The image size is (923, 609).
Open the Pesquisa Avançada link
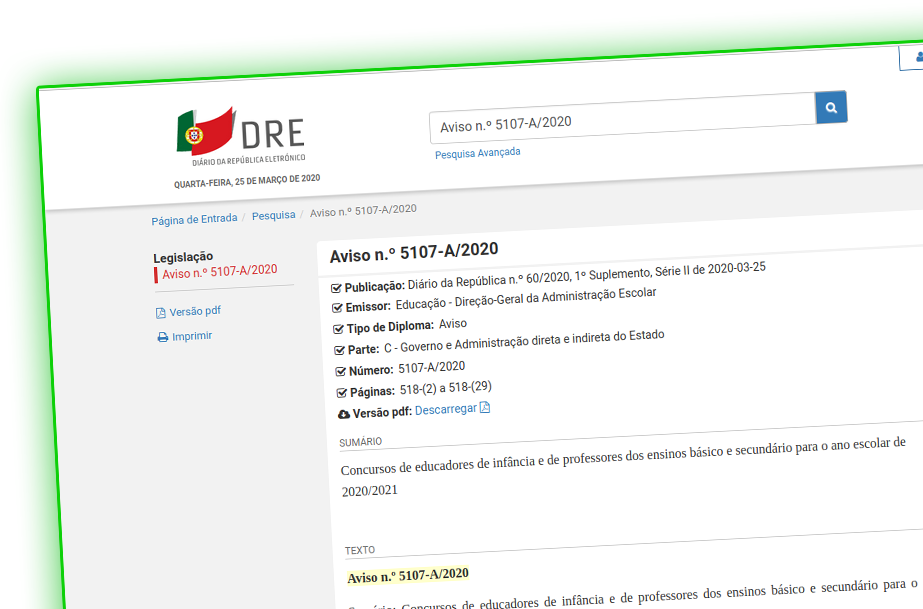(x=477, y=152)
